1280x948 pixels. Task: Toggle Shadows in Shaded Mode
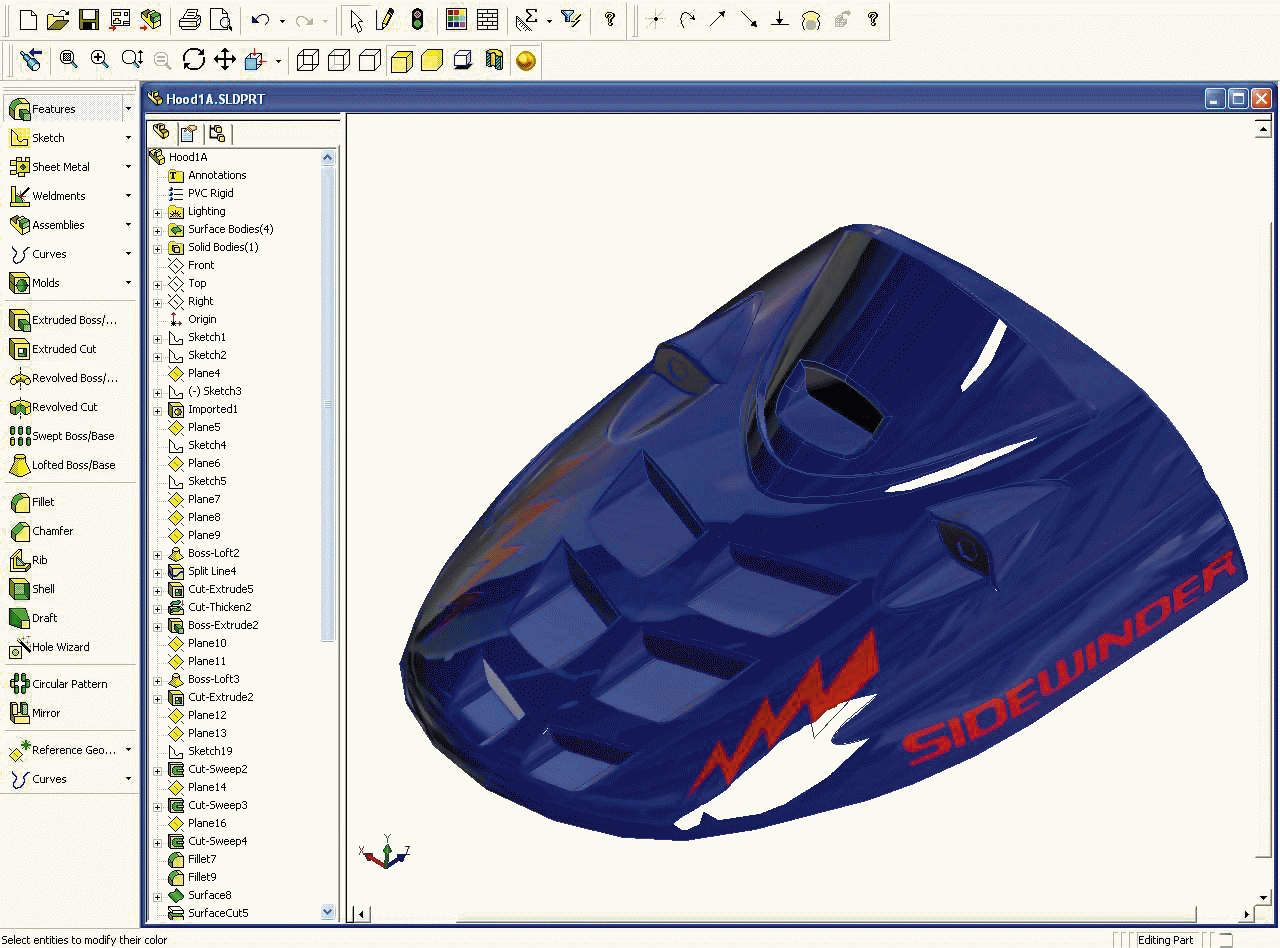coord(463,61)
